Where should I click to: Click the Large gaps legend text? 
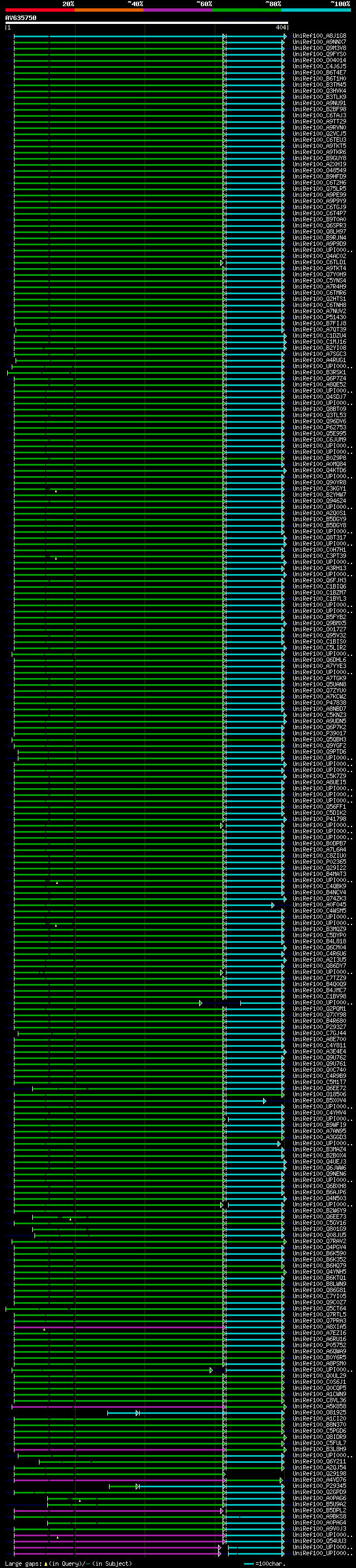click(x=69, y=1564)
